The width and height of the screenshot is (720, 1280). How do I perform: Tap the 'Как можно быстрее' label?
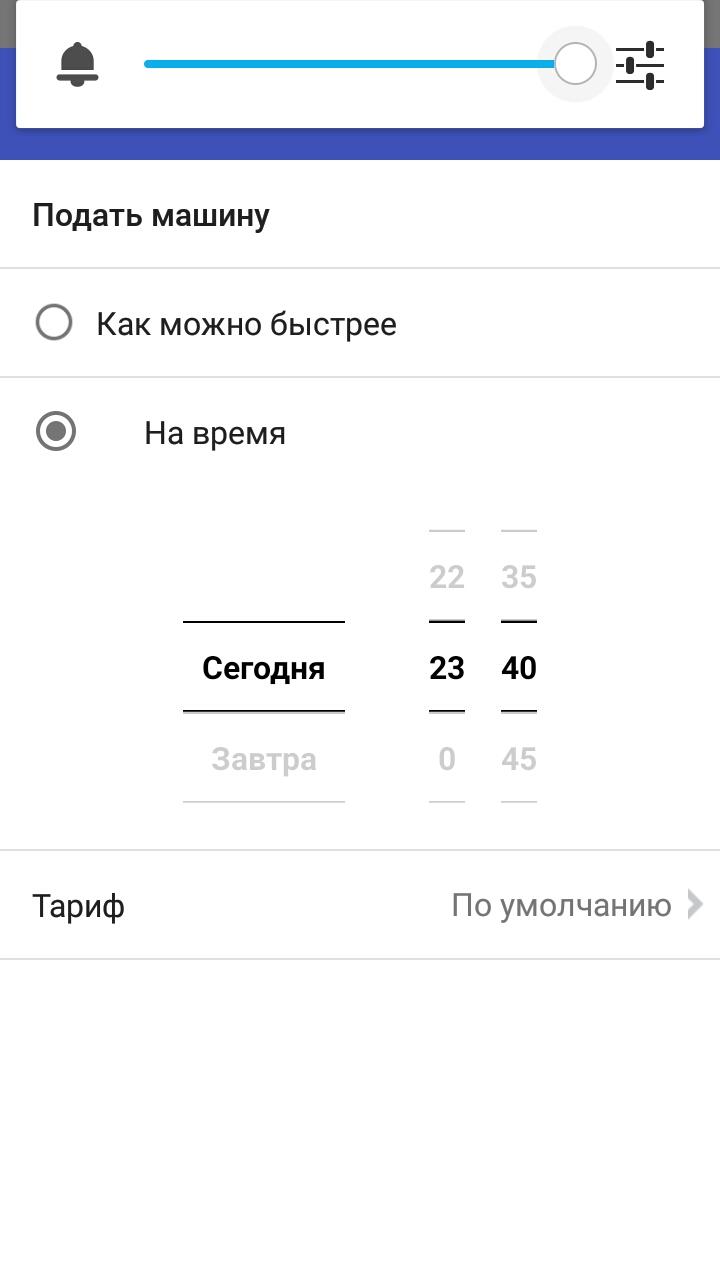[246, 324]
